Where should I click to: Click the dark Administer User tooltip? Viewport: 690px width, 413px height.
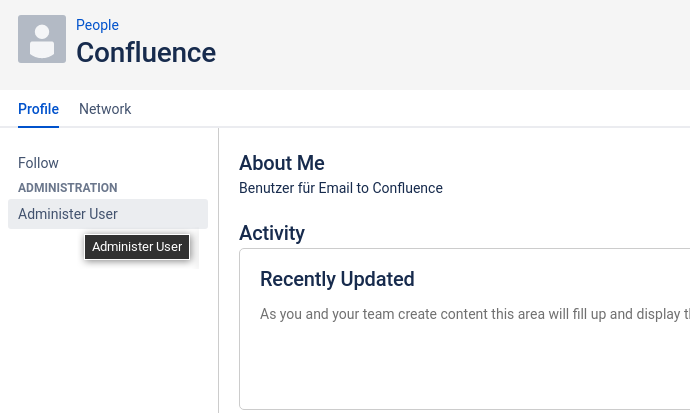coord(137,247)
